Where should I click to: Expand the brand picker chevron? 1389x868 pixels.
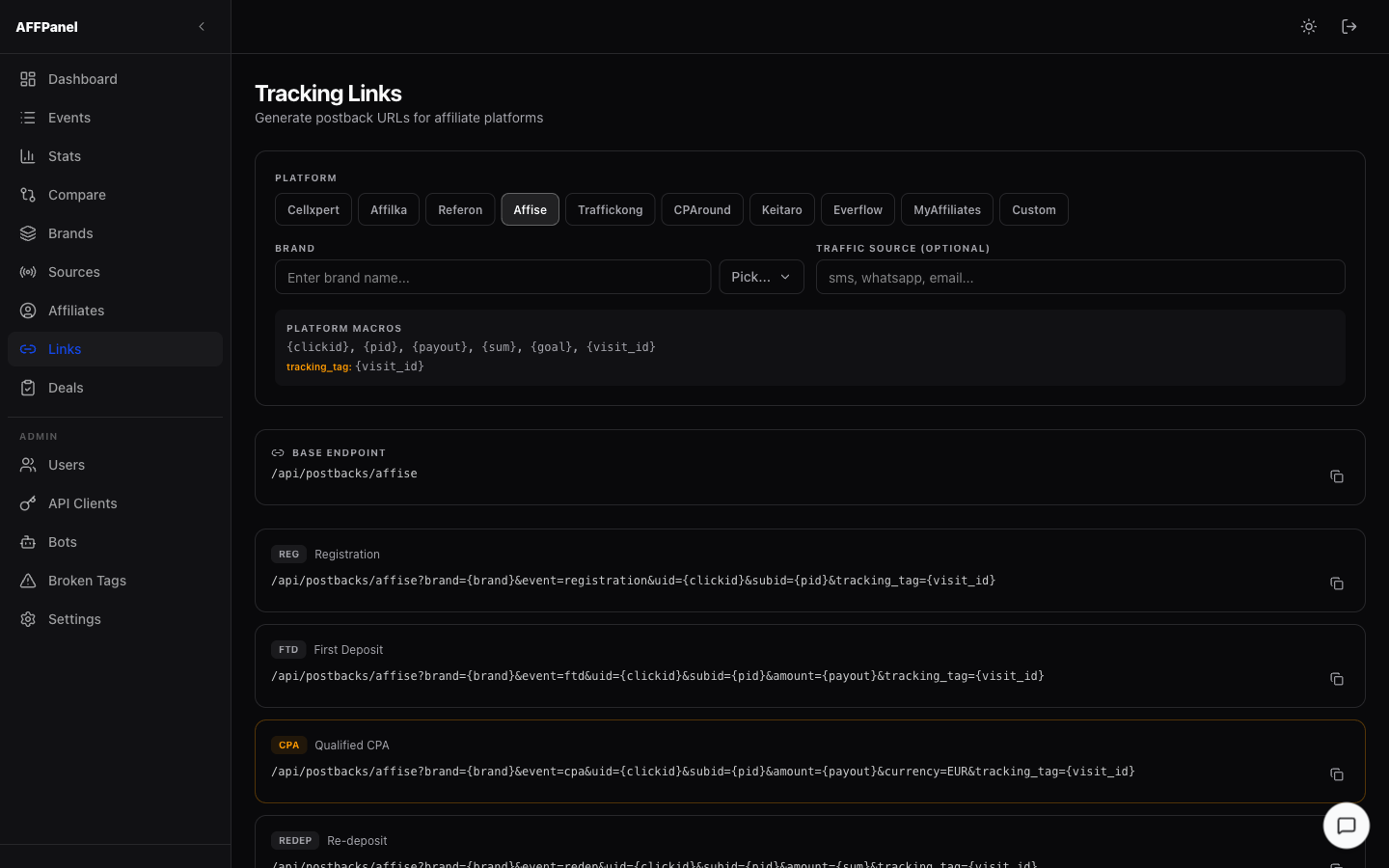786,277
